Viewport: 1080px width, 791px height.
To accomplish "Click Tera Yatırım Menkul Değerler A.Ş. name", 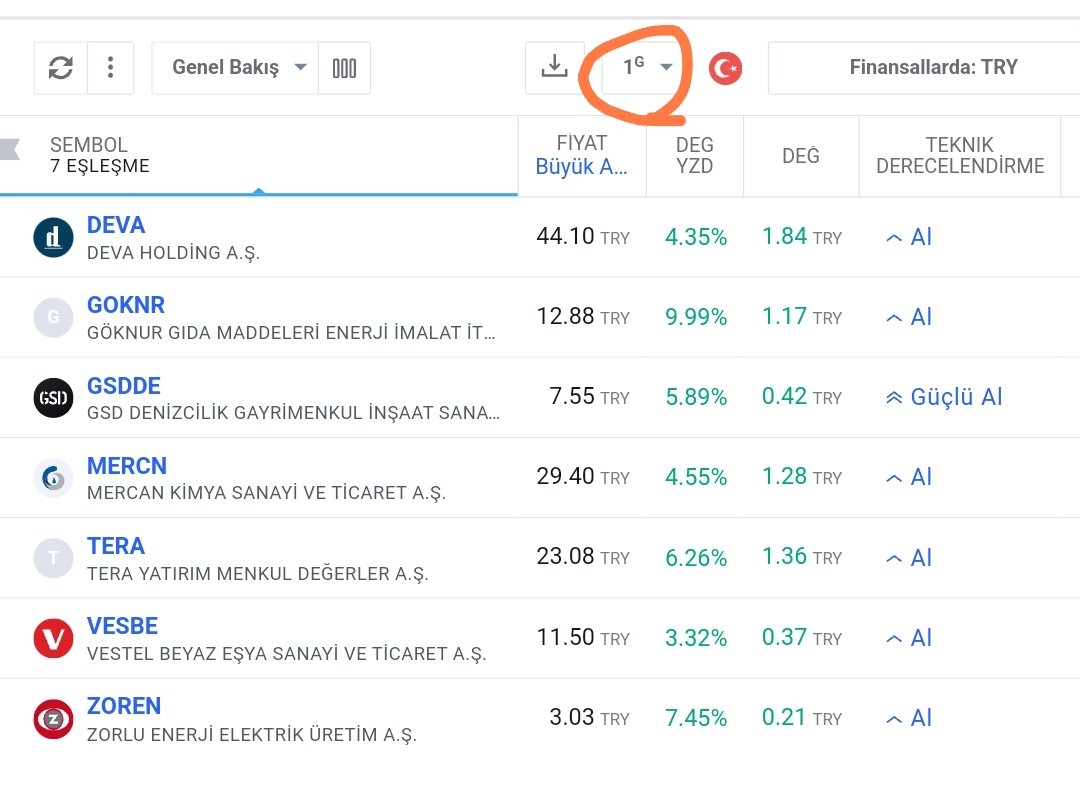I will pos(258,573).
